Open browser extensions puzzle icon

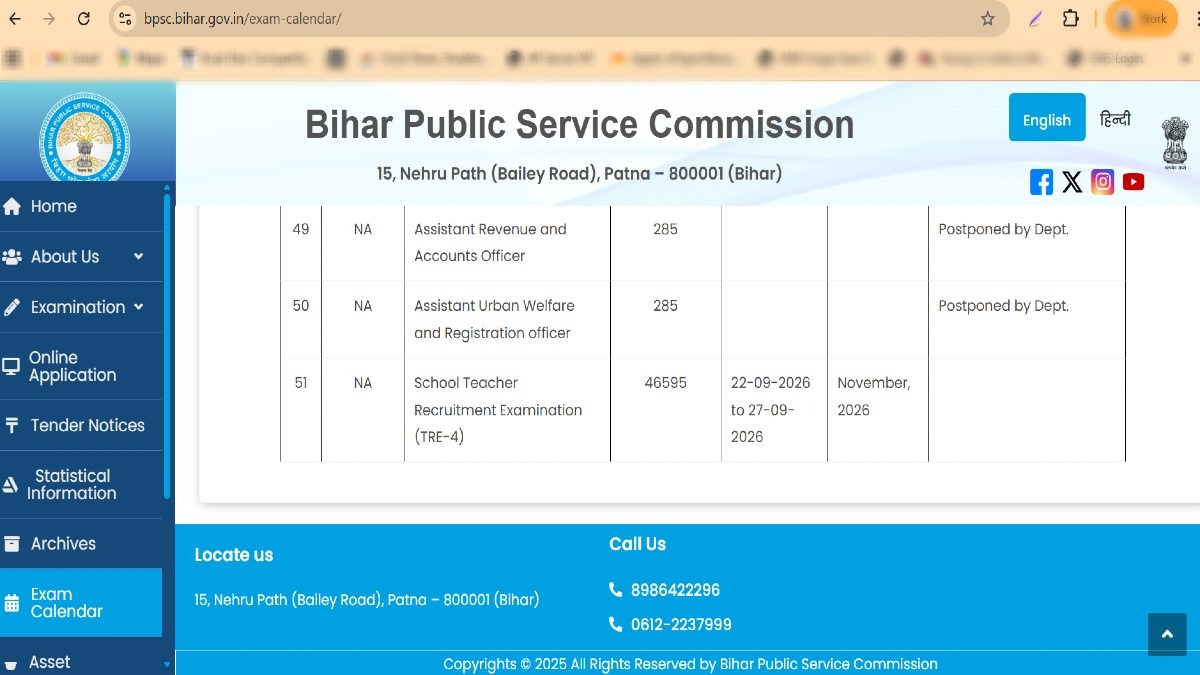(1070, 19)
